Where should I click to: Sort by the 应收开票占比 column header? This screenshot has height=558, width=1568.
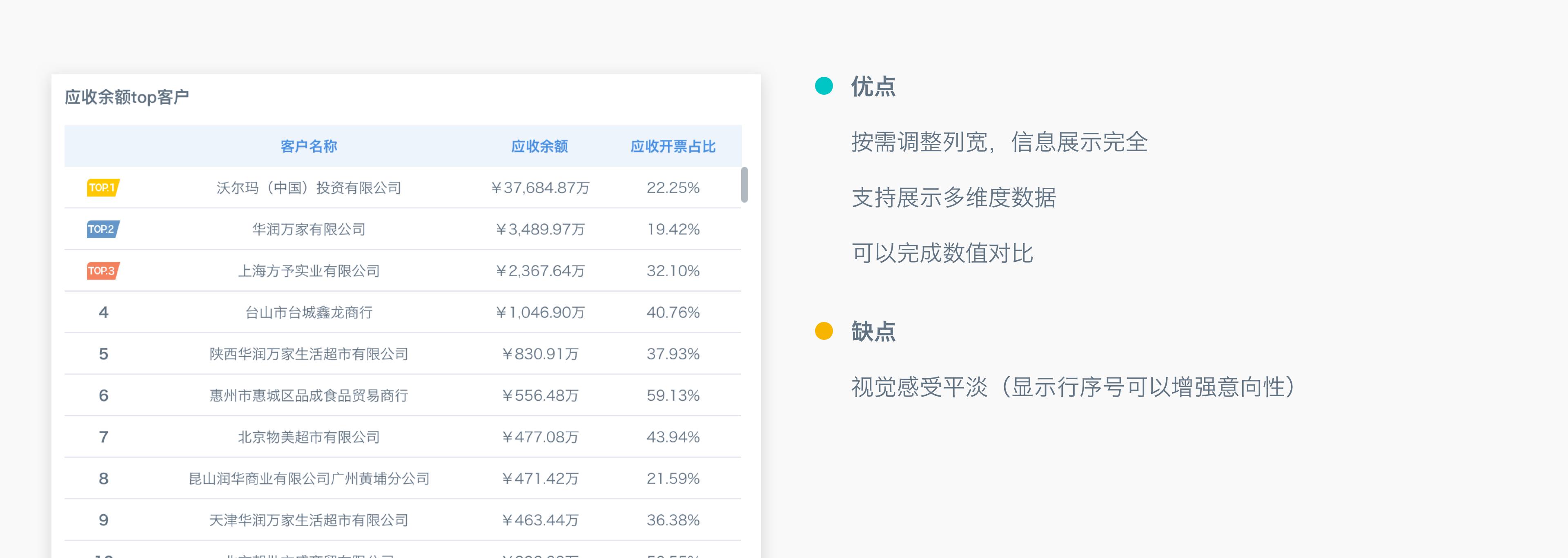[673, 146]
